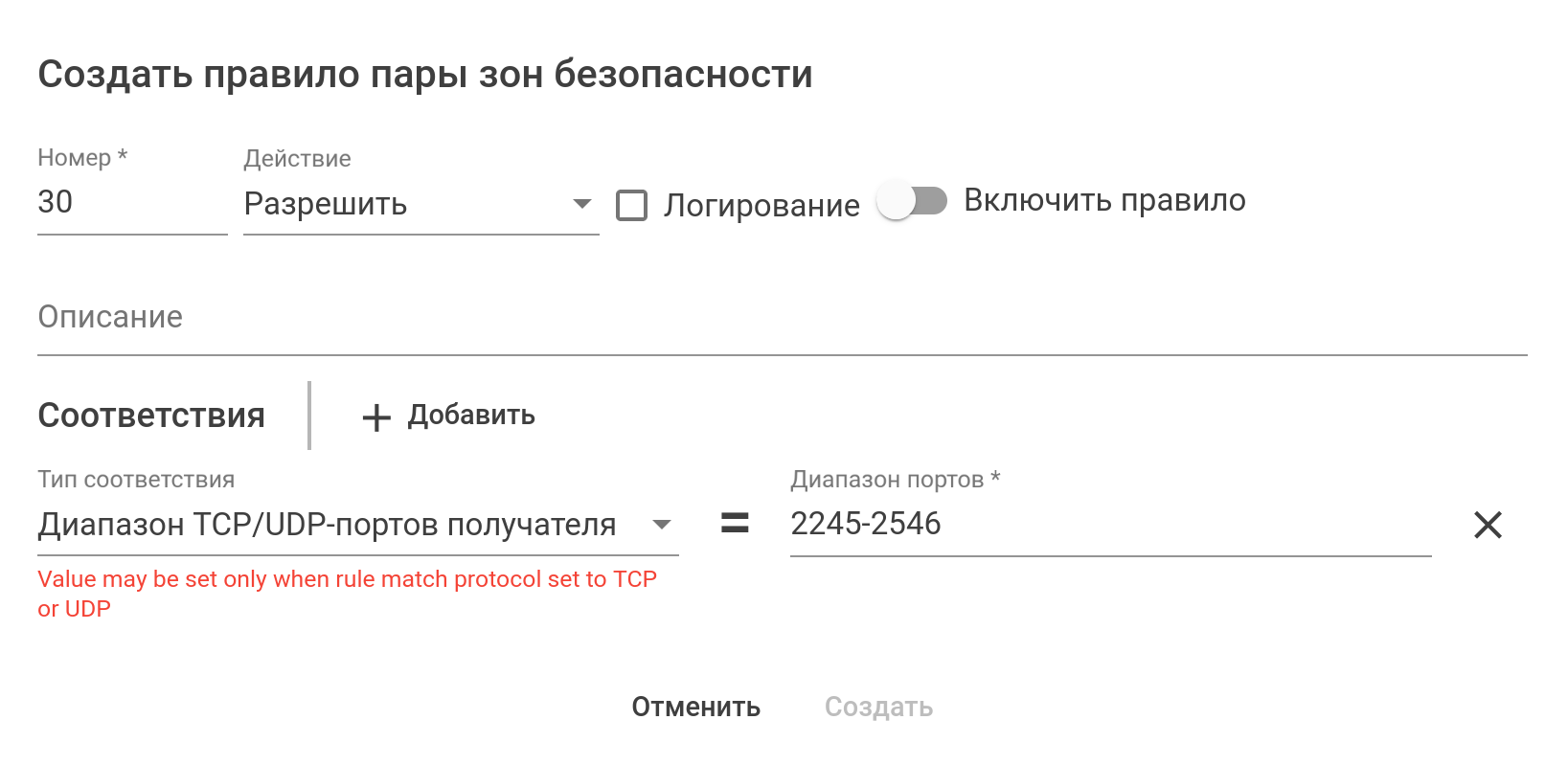Remove the port range match with X

tap(1488, 525)
